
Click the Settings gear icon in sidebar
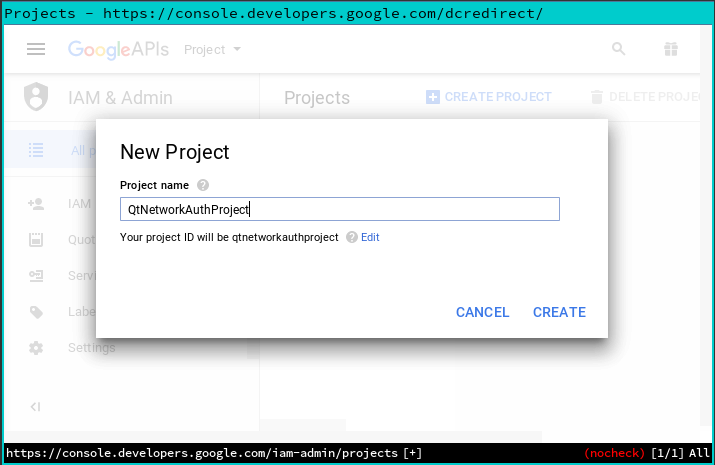pos(36,348)
